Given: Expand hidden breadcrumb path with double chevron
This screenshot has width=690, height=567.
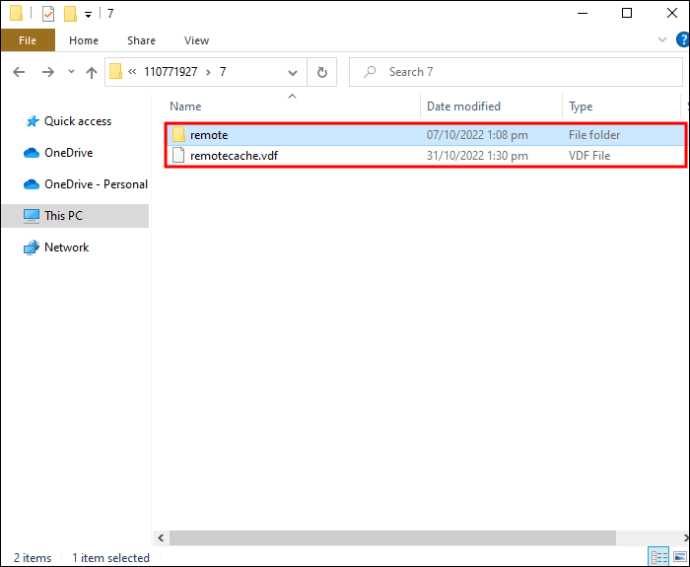Looking at the screenshot, I should (x=132, y=71).
